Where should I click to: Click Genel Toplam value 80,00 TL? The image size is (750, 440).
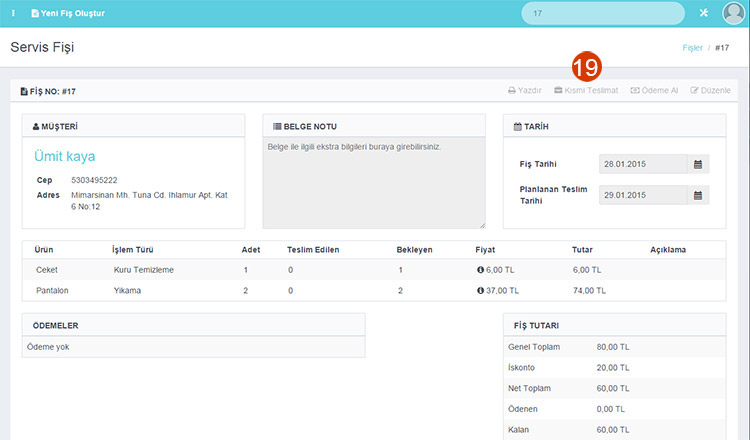pyautogui.click(x=613, y=347)
